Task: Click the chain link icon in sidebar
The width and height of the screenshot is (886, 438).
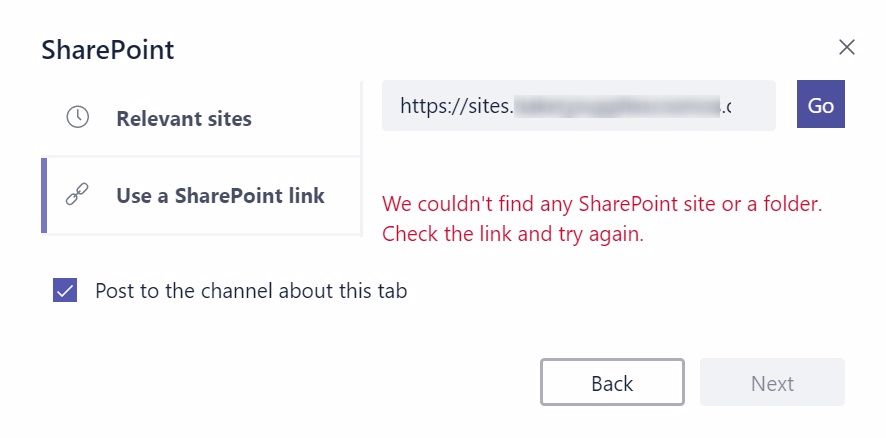Action: point(77,194)
